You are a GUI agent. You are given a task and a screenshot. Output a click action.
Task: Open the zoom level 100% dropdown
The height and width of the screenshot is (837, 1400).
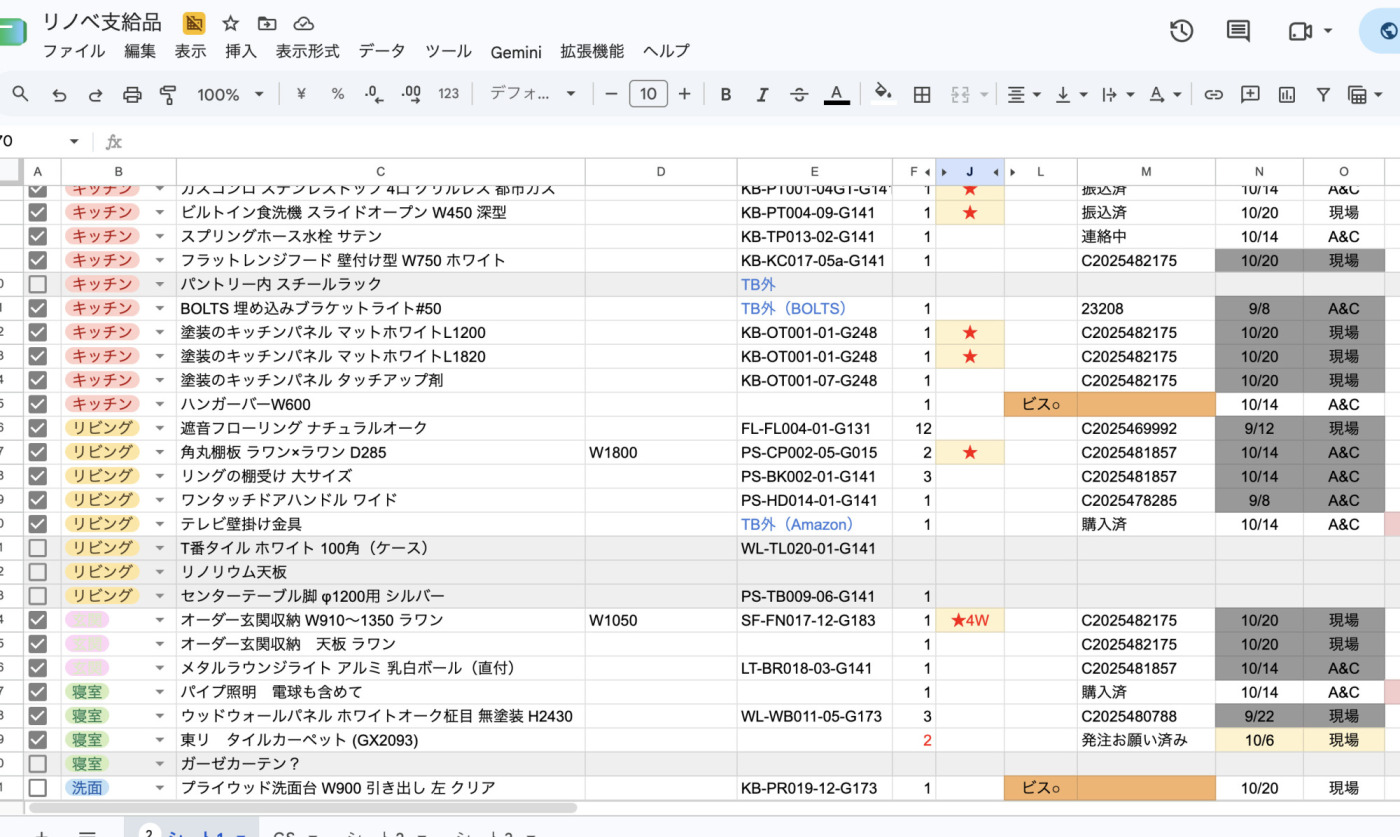click(230, 94)
